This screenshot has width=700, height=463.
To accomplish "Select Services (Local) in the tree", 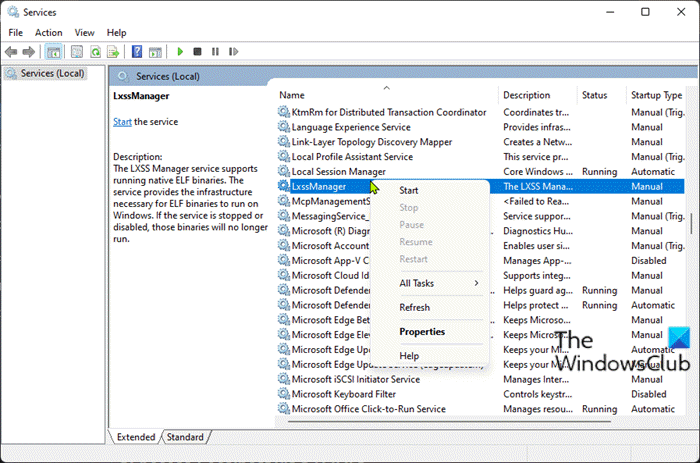I will 51,73.
